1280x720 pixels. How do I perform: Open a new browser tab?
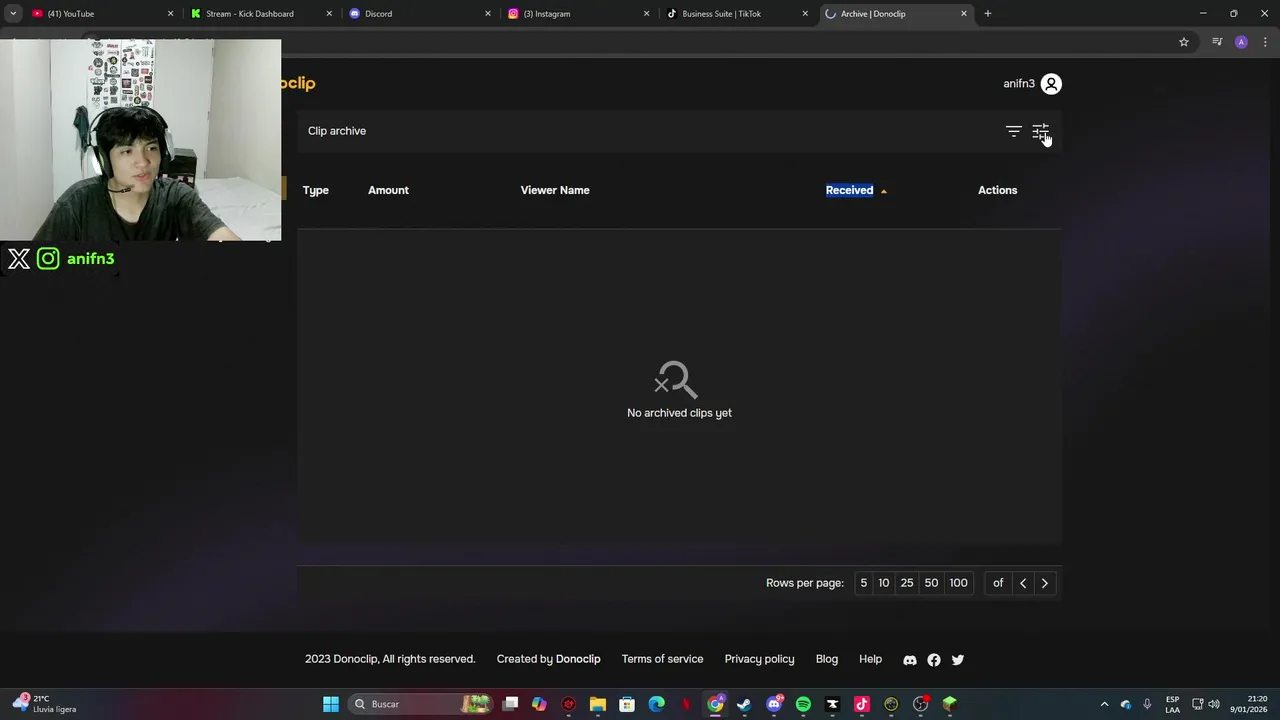[988, 14]
